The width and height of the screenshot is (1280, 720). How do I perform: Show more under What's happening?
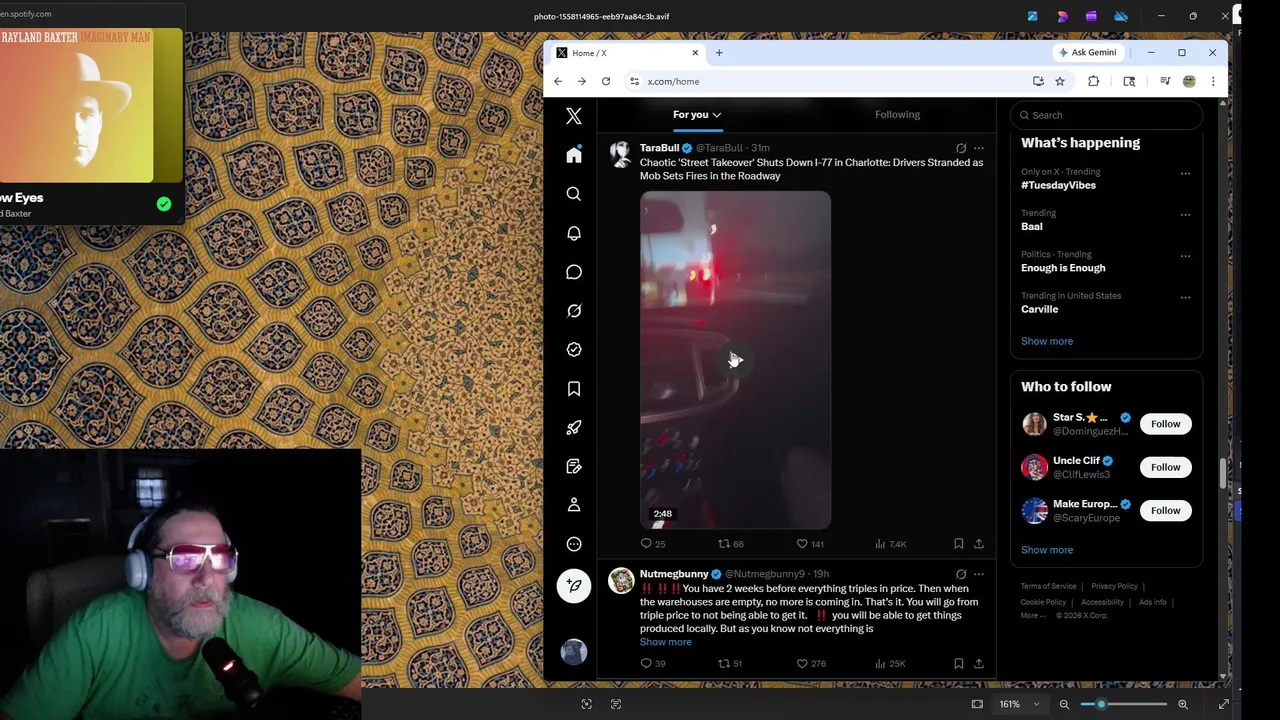(x=1047, y=341)
